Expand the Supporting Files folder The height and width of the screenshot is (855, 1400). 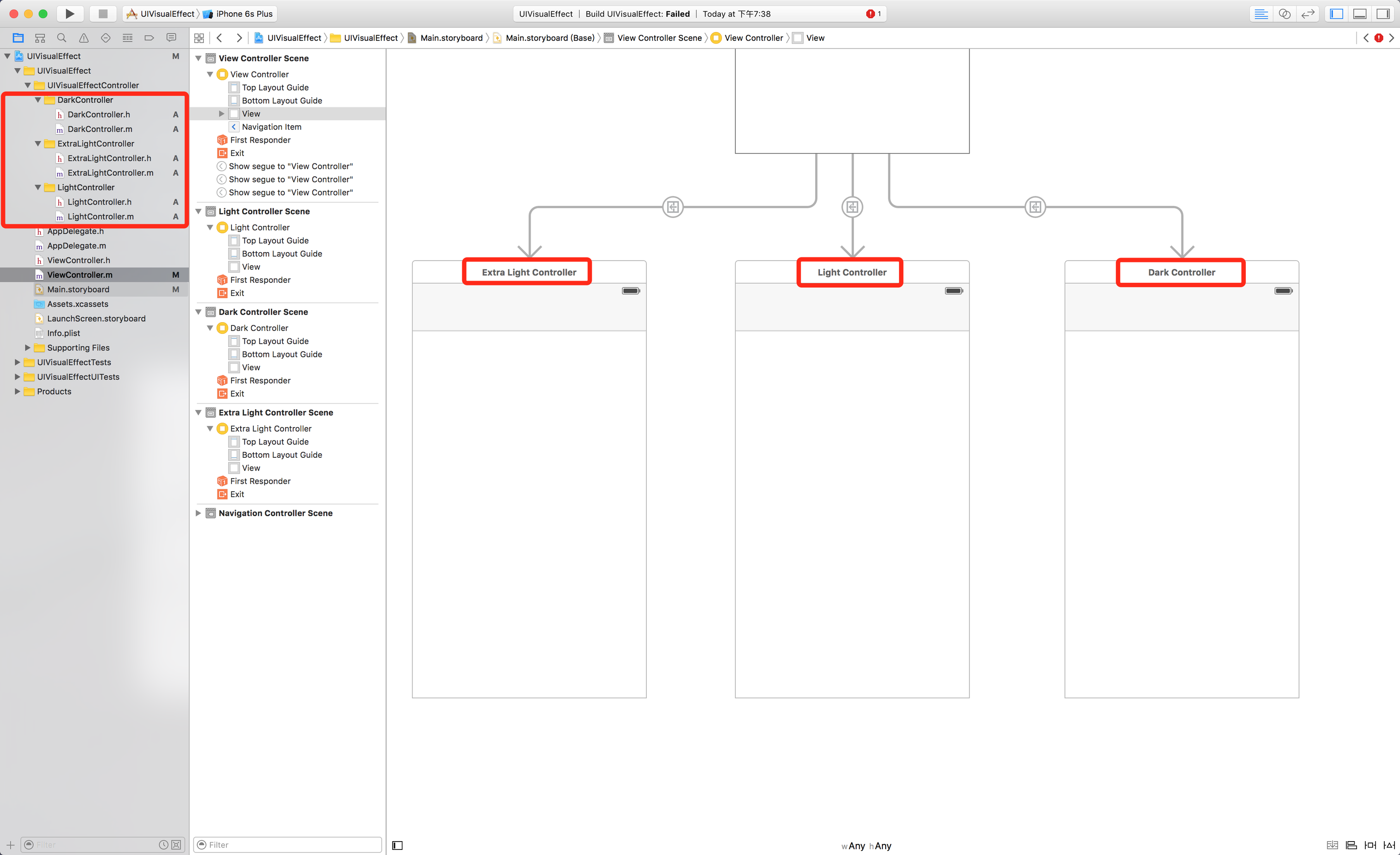tap(27, 348)
